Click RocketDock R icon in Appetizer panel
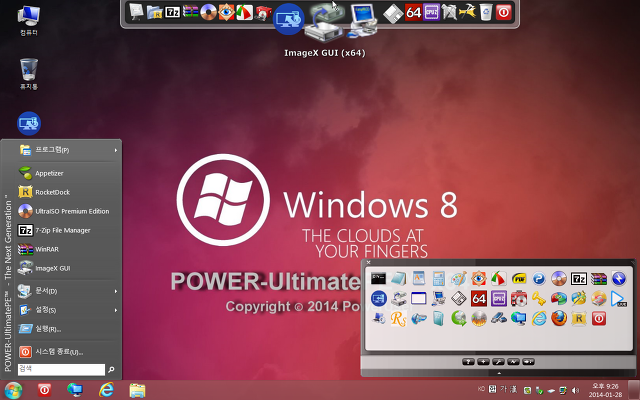The width and height of the screenshot is (640, 400). coord(579,318)
